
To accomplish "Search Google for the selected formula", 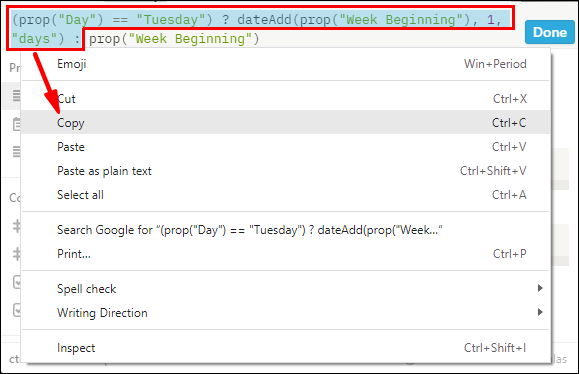I will [285, 230].
